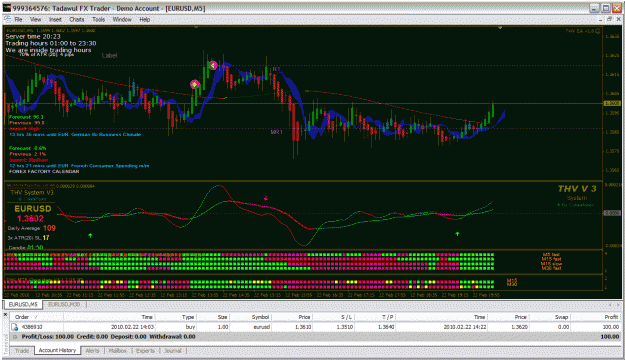This screenshot has width=625, height=360.
Task: Click the German Ifo Business Climate news line
Action: 75,135
